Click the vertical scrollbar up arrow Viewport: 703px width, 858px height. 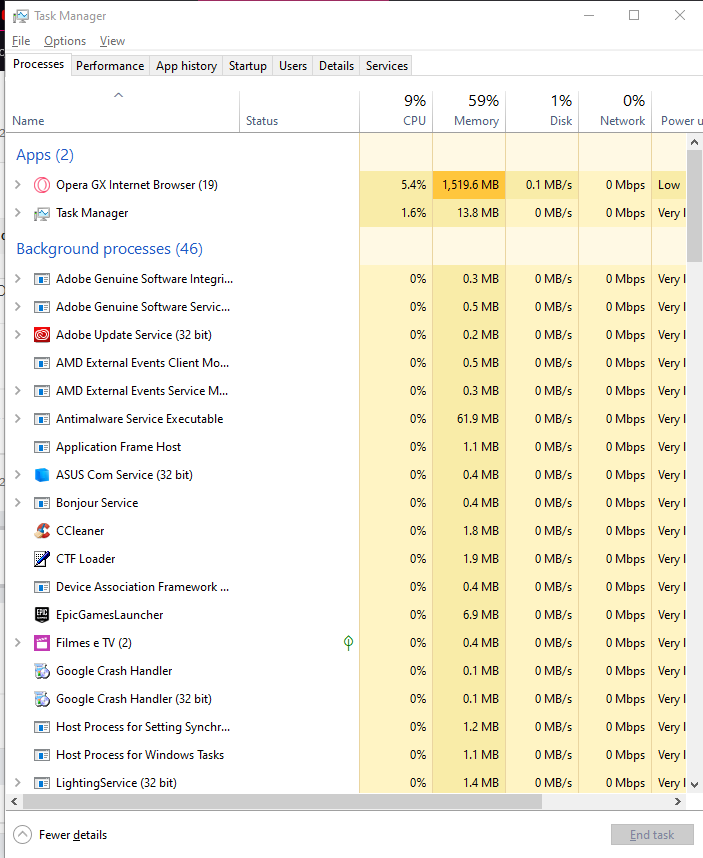tap(694, 142)
